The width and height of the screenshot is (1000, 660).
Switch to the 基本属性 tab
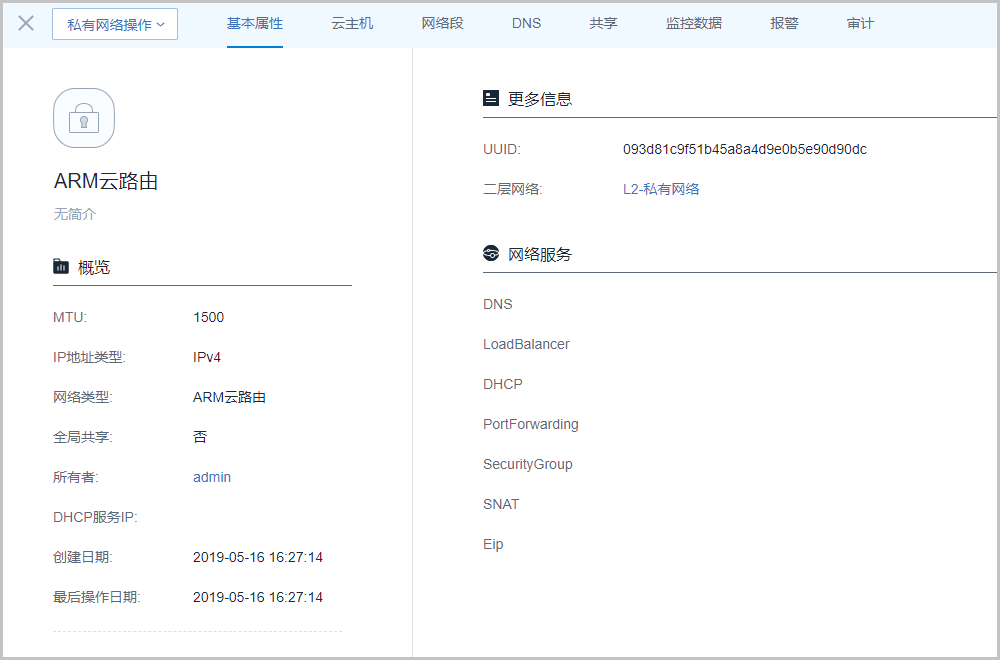point(255,23)
